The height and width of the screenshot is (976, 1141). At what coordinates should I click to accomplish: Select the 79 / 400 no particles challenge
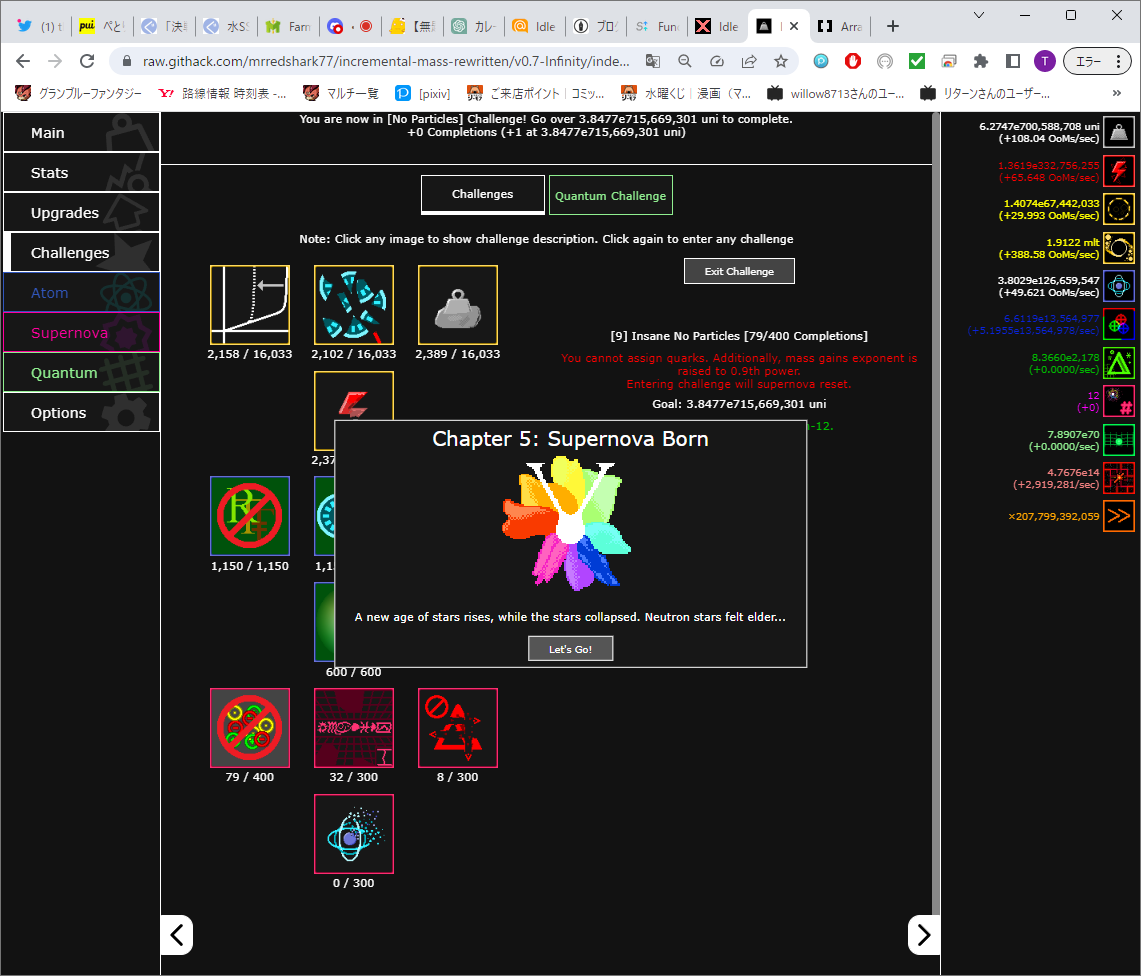250,728
